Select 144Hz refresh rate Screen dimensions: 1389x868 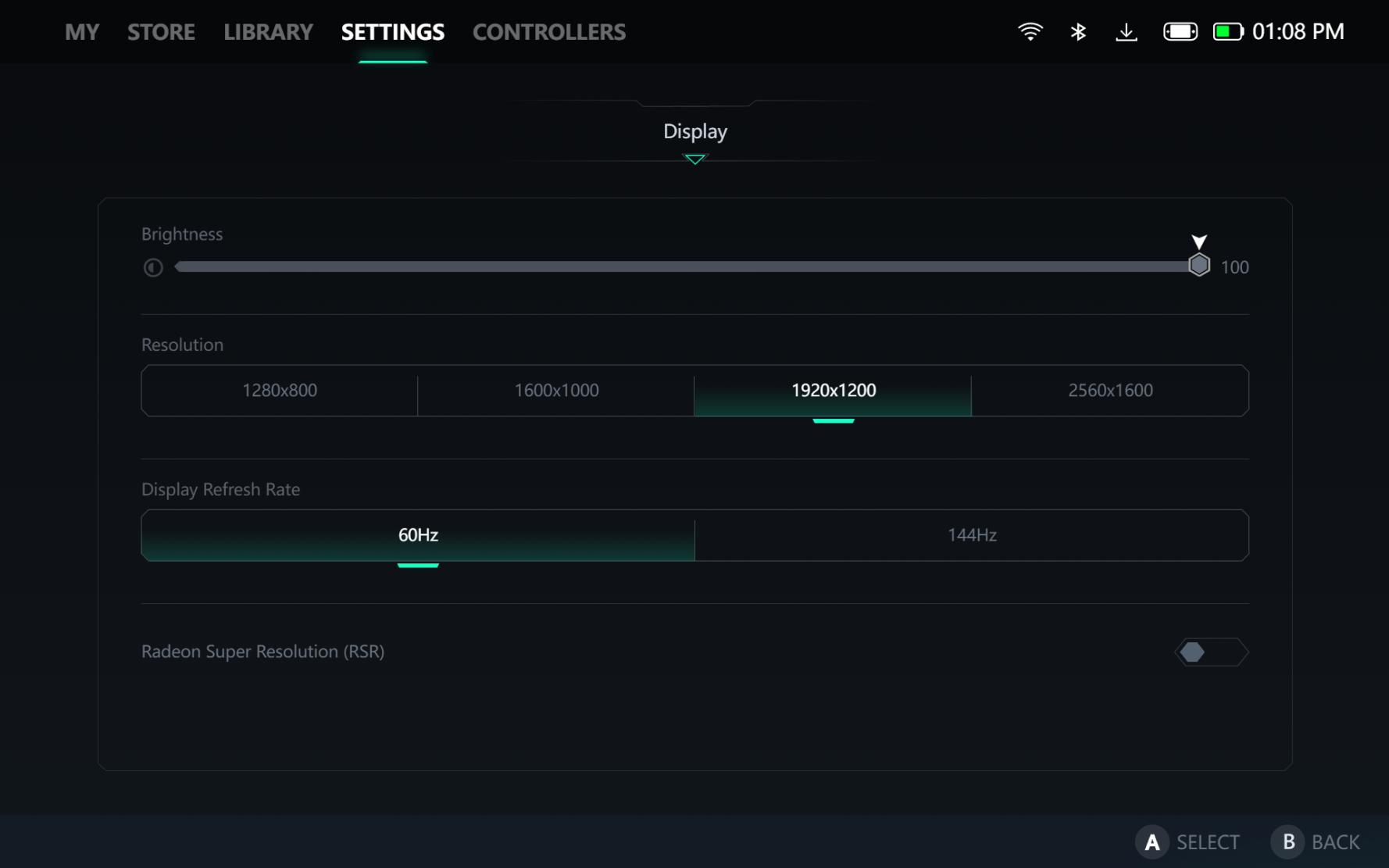tap(971, 535)
